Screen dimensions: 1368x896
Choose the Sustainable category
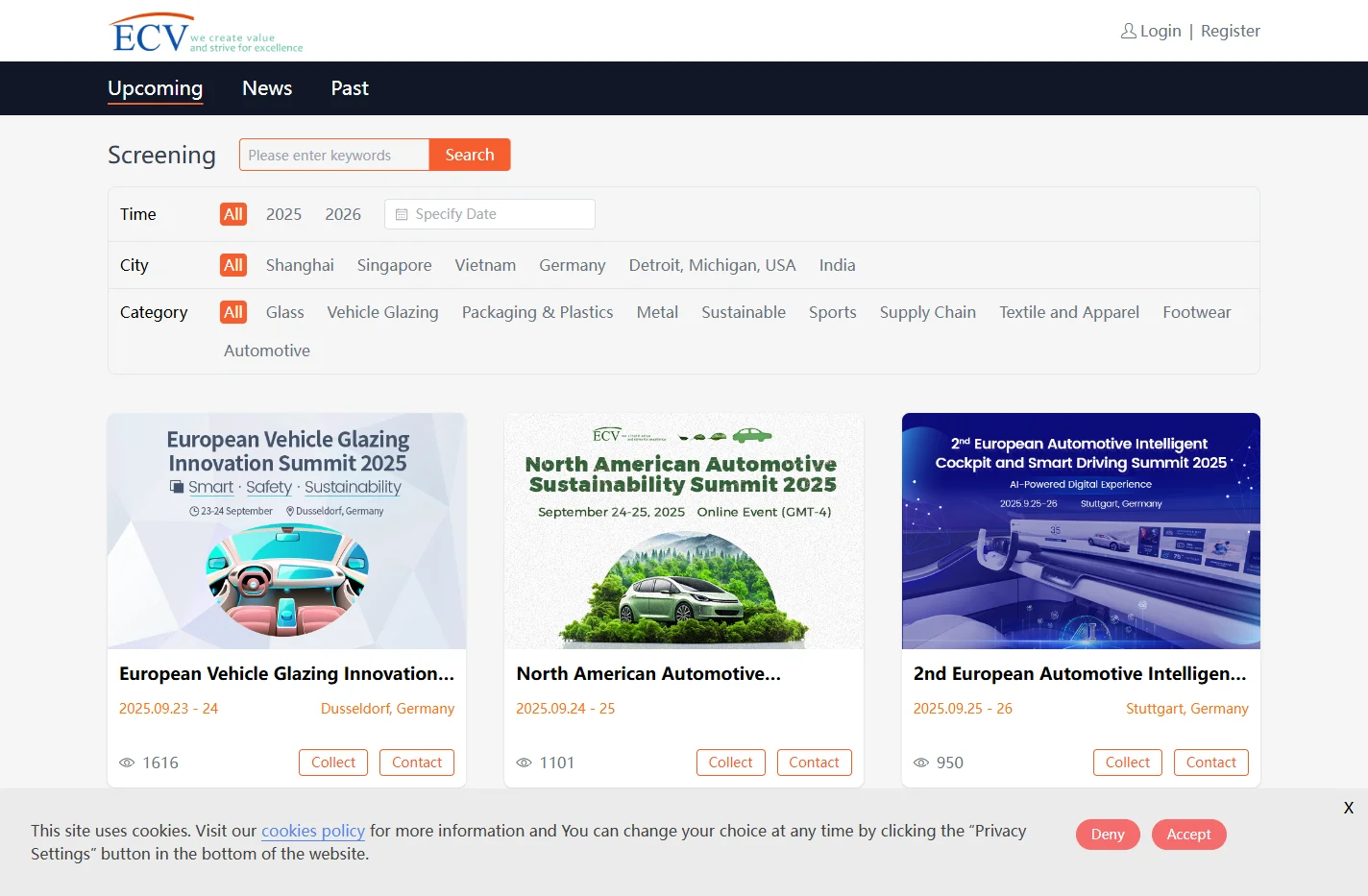[744, 312]
